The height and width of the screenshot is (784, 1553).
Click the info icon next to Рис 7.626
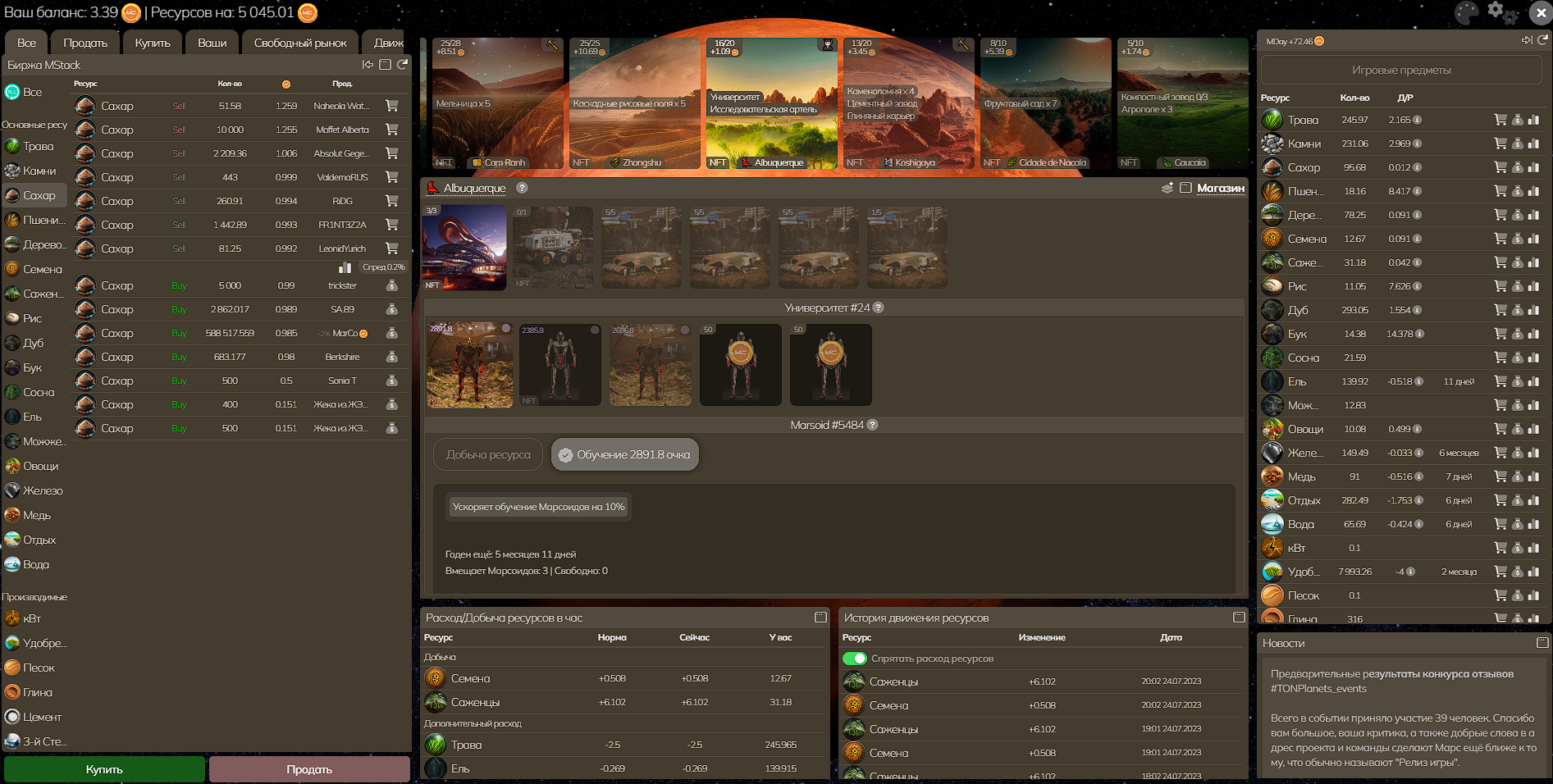pyautogui.click(x=1418, y=286)
